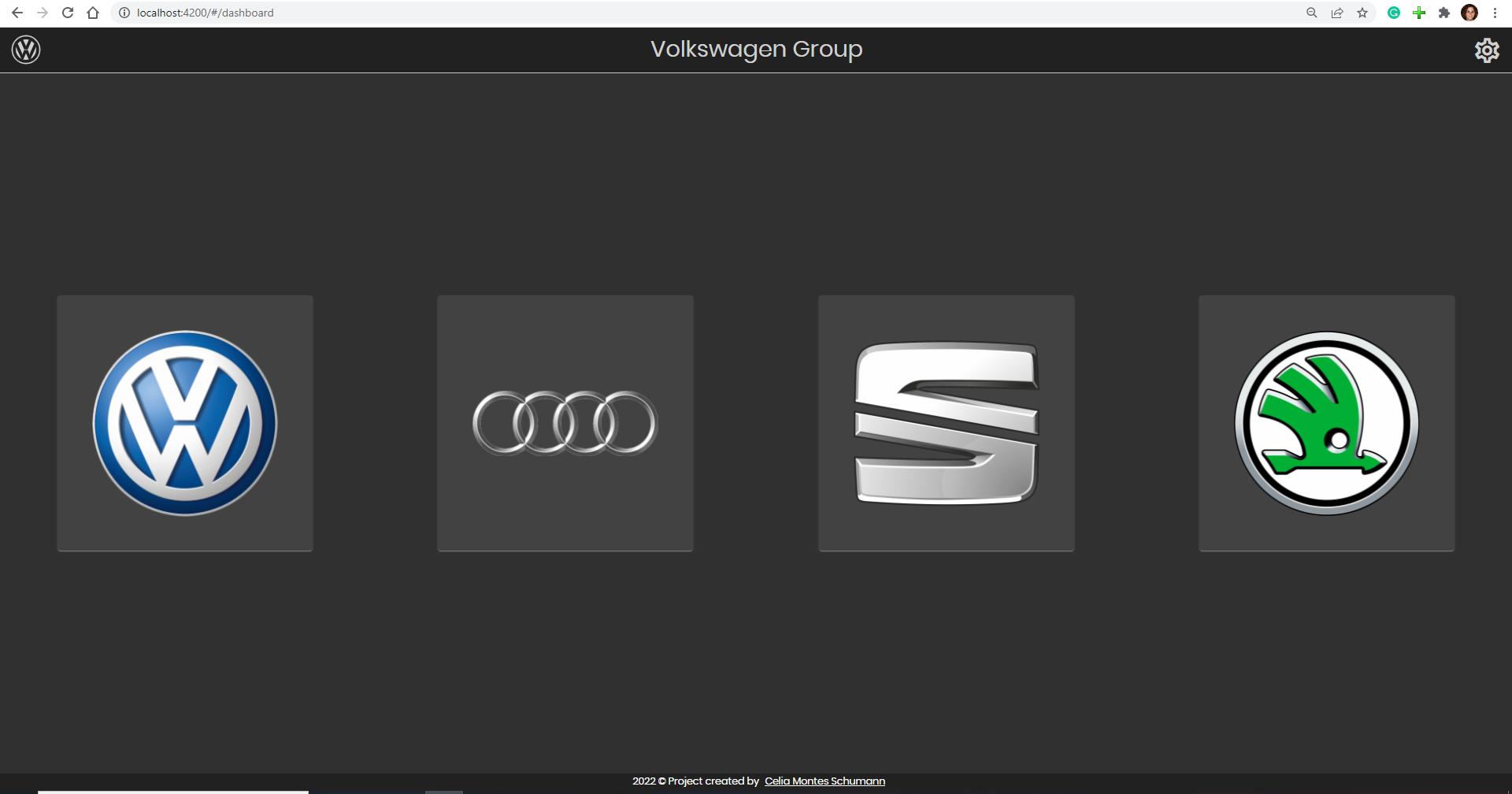1512x794 pixels.
Task: Click the page info icon in address bar
Action: (124, 13)
